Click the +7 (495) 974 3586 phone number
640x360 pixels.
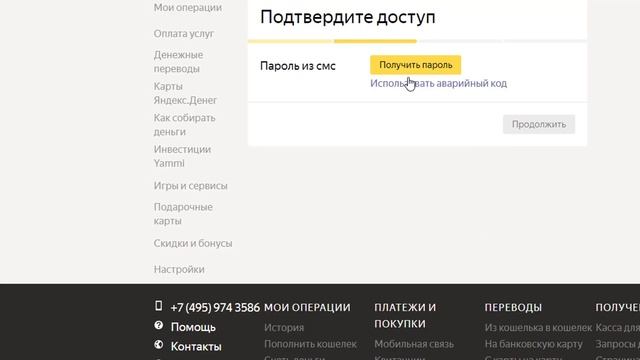215,307
